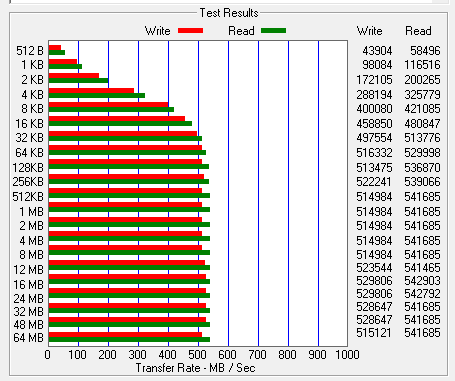
Task: Click the read value 536870
Action: (422, 167)
